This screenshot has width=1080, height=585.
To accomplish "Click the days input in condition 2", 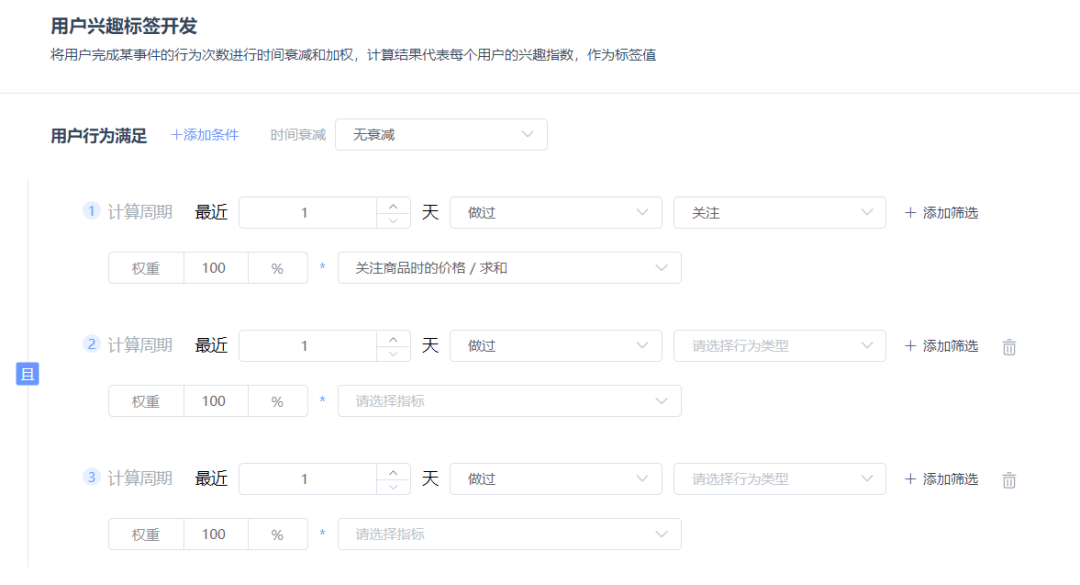I will tap(306, 346).
